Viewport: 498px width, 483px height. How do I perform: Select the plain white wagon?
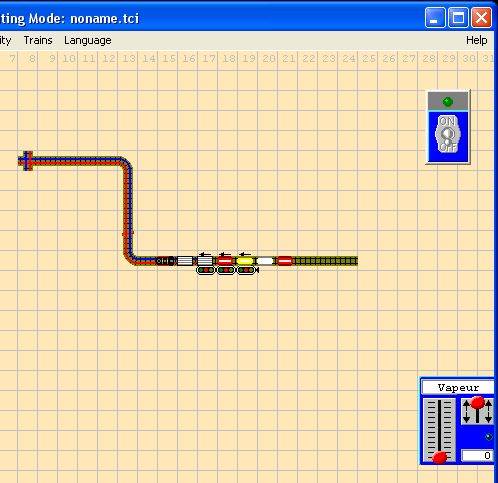[x=265, y=261]
